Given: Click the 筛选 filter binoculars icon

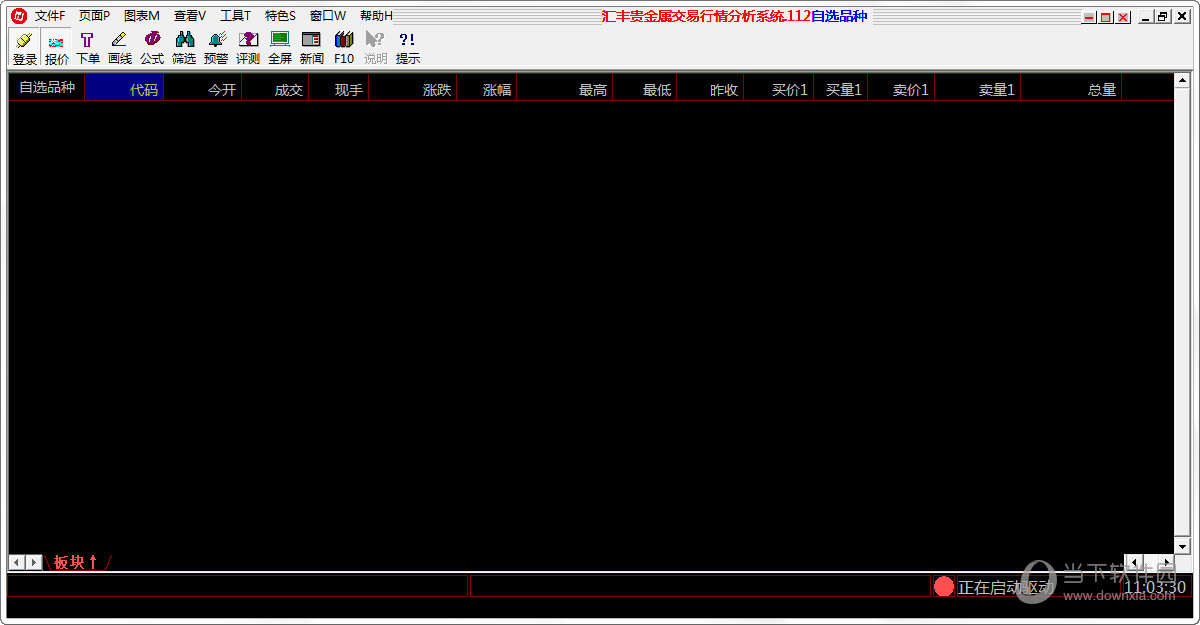Looking at the screenshot, I should (x=184, y=47).
